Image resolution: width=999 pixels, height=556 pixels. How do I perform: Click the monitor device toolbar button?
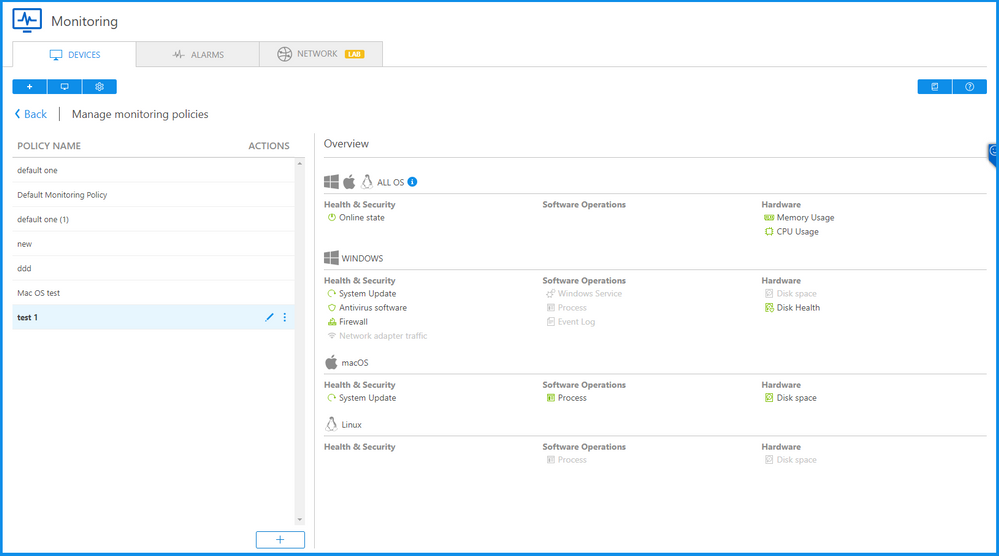pyautogui.click(x=64, y=87)
